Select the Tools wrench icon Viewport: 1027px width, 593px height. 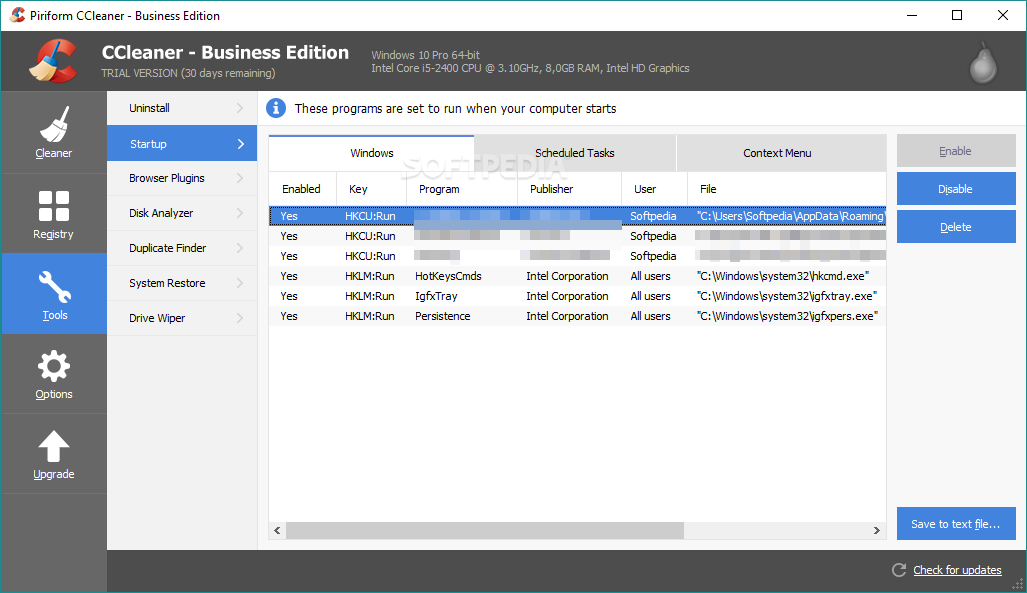click(54, 287)
